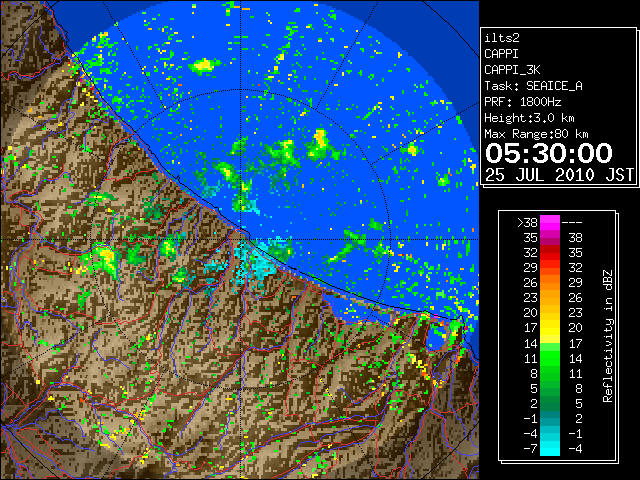Select the "---" dashes label in the legend
640x480 pixels.
[x=572, y=223]
